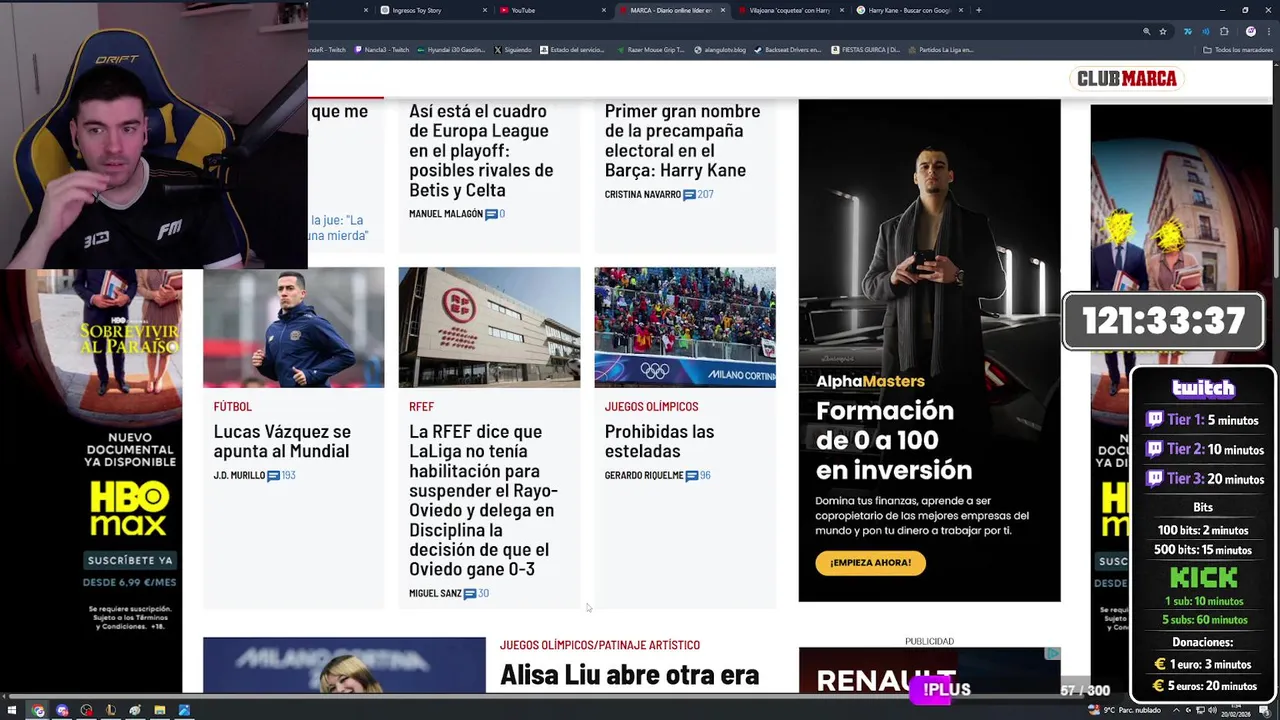Open the alangulotv.blog bookmark
The height and width of the screenshot is (720, 1280).
tap(720, 49)
